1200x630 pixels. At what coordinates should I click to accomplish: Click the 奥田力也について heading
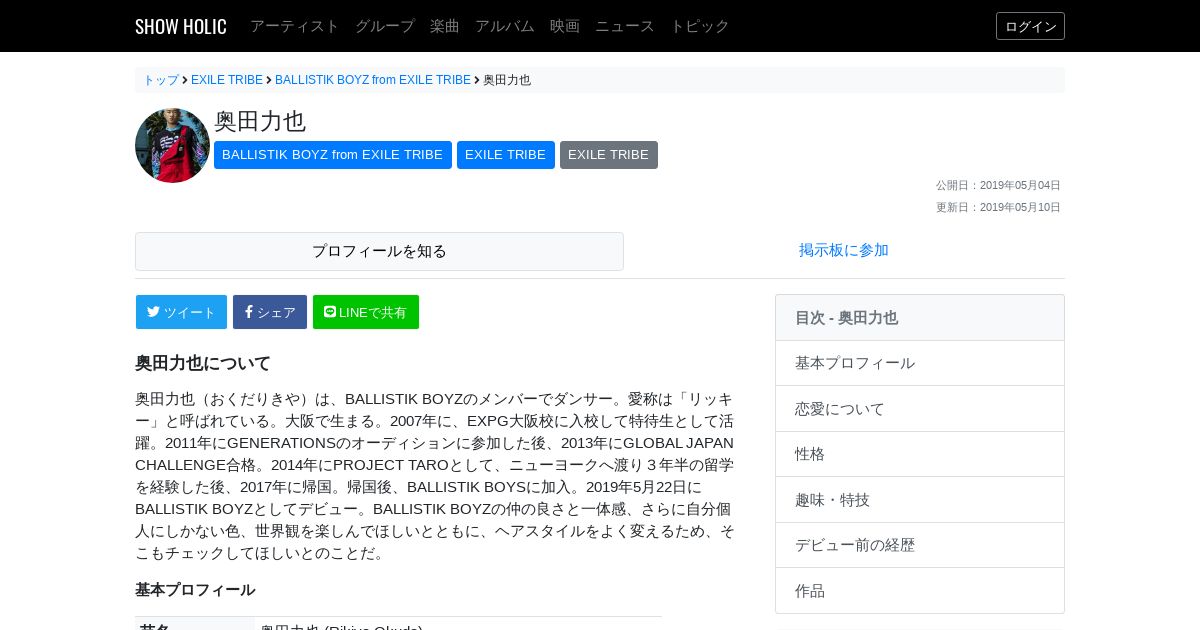point(203,363)
